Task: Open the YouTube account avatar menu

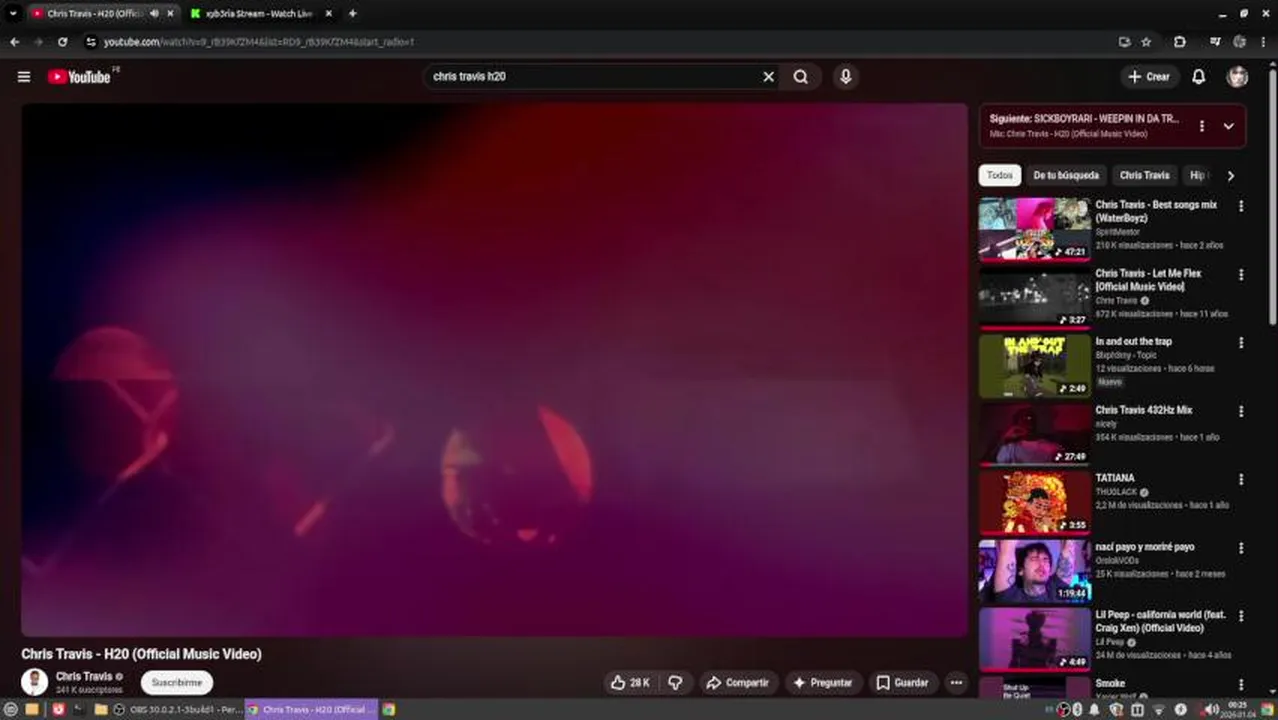Action: pyautogui.click(x=1238, y=76)
